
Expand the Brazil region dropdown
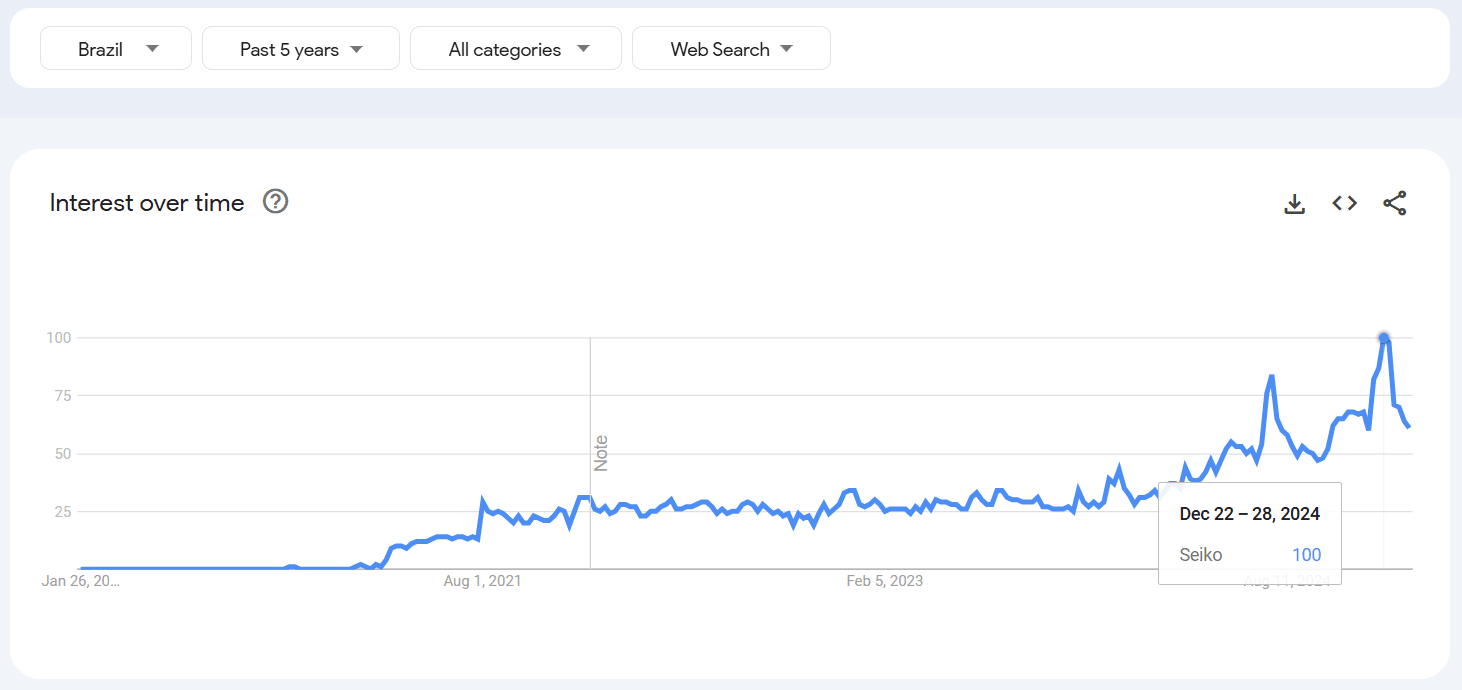tap(116, 49)
